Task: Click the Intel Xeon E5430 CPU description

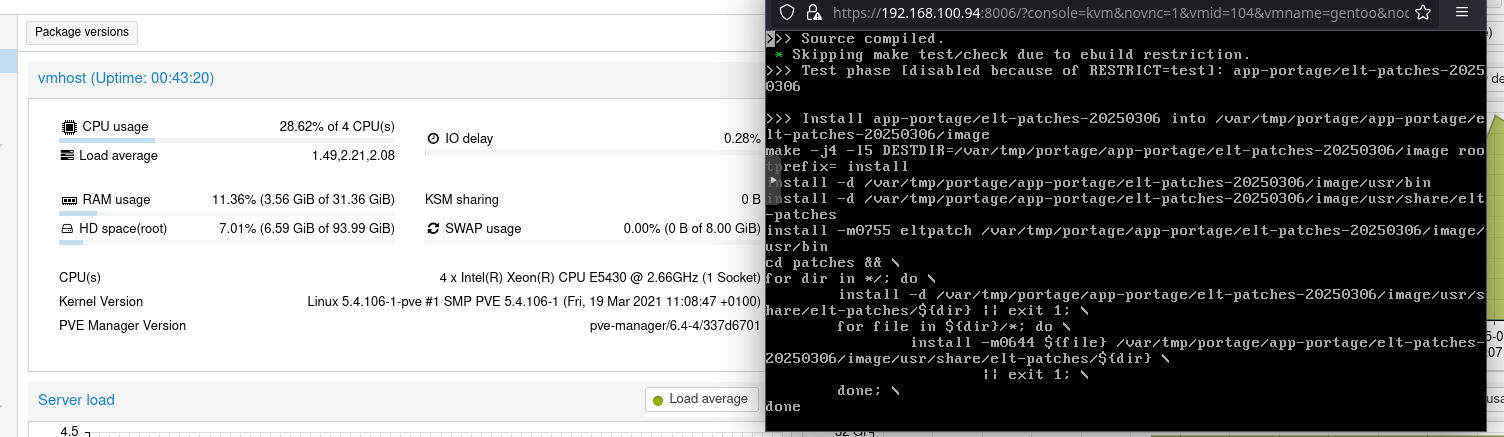Action: (600, 278)
